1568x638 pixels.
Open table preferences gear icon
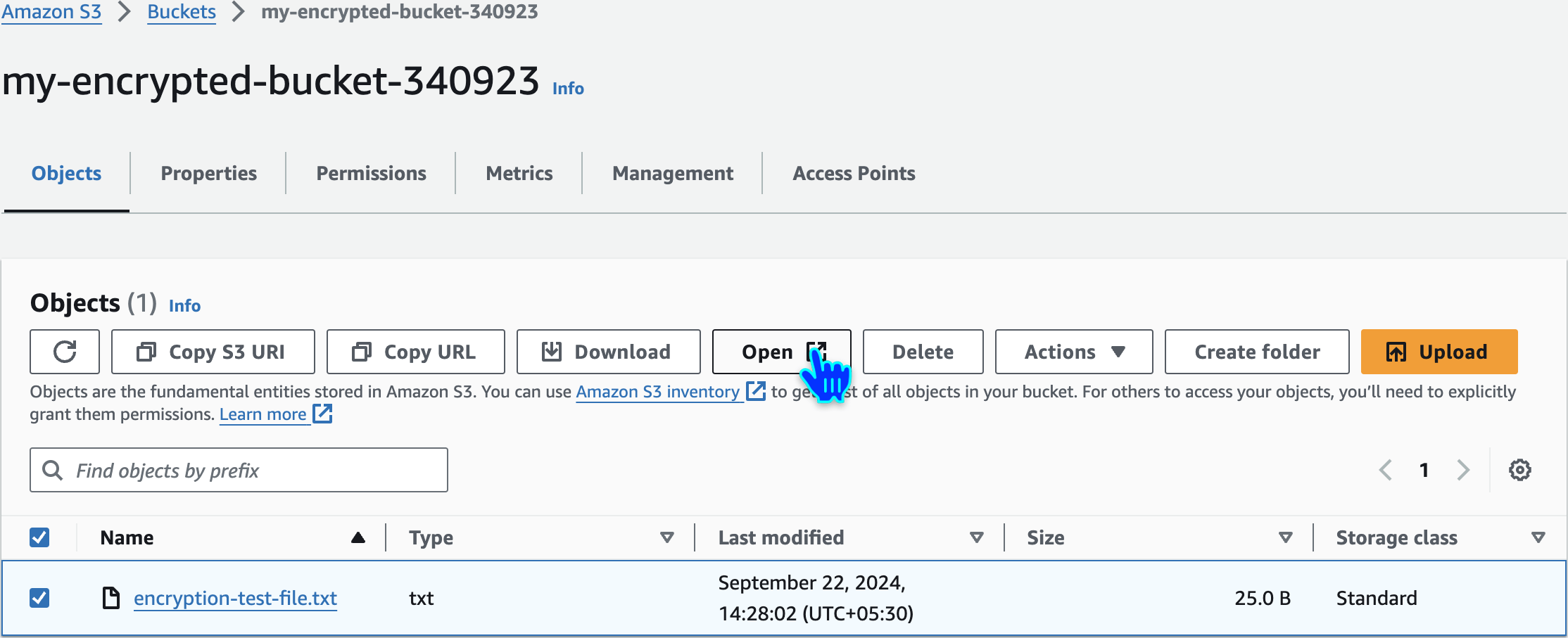[1519, 470]
